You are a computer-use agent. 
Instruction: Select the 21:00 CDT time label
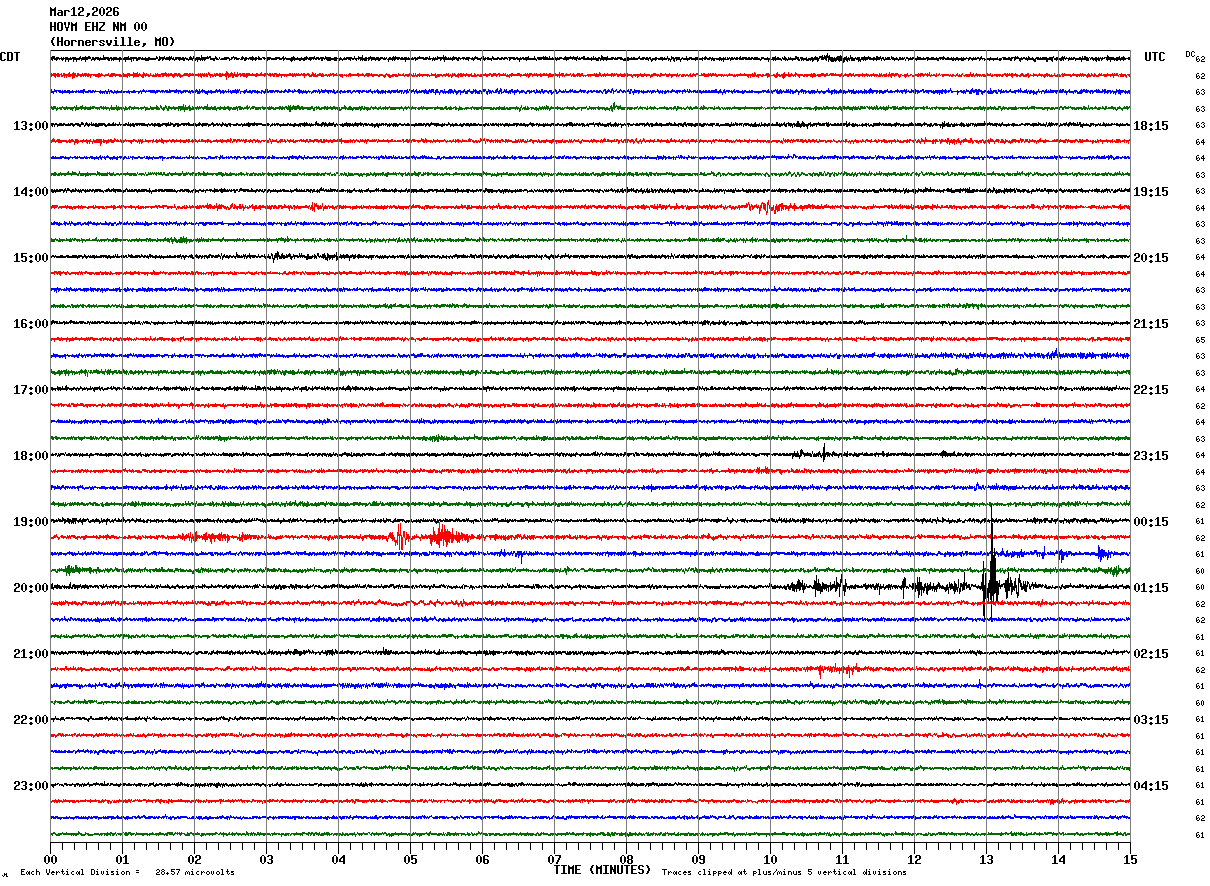pyautogui.click(x=31, y=654)
